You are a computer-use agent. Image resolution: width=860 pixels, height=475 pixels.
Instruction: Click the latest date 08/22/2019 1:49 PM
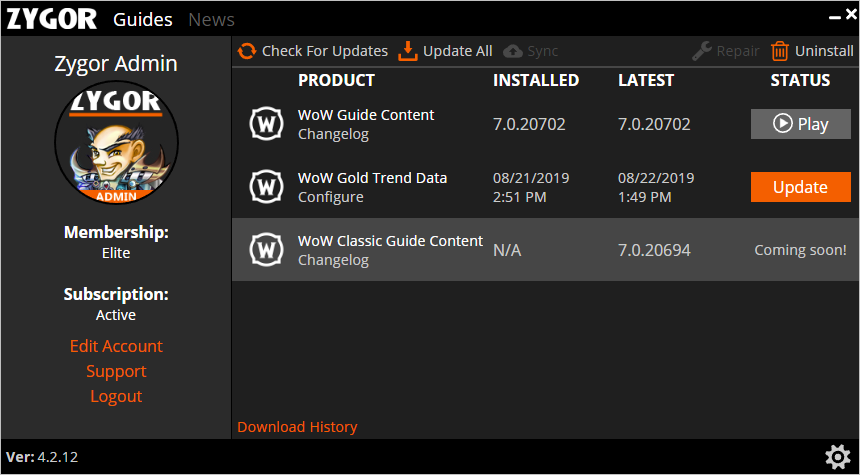coord(656,188)
